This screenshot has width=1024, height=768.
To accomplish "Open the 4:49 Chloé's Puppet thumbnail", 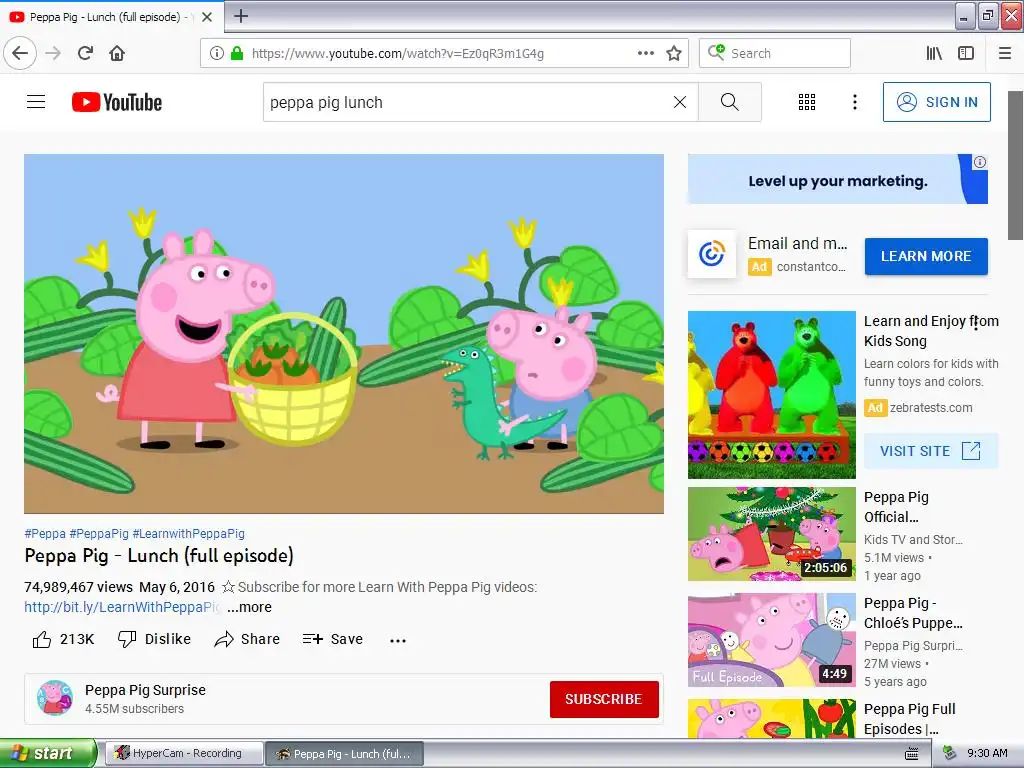I will pyautogui.click(x=771, y=640).
